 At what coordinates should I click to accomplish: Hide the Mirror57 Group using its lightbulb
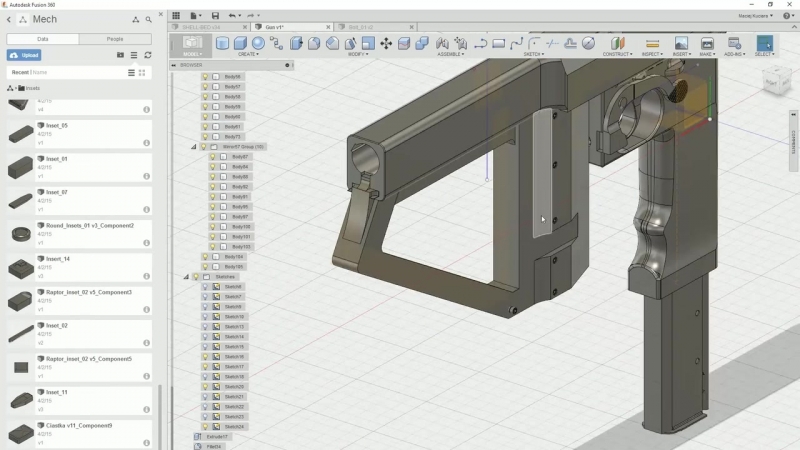204,147
